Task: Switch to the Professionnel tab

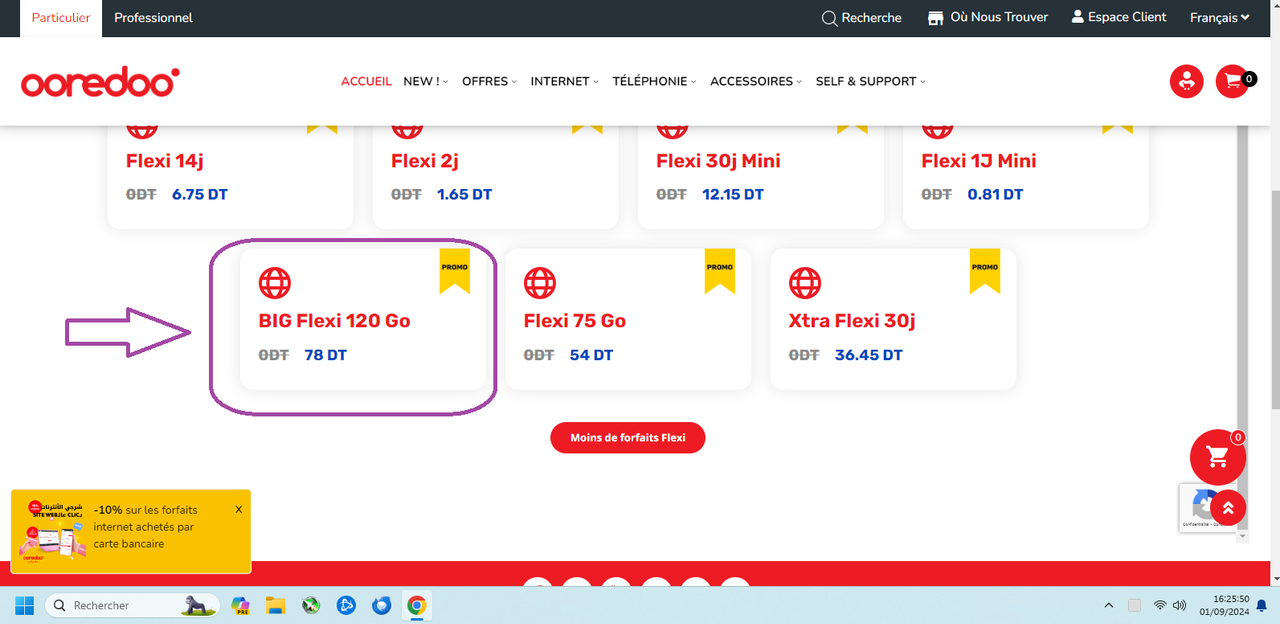Action: tap(153, 18)
